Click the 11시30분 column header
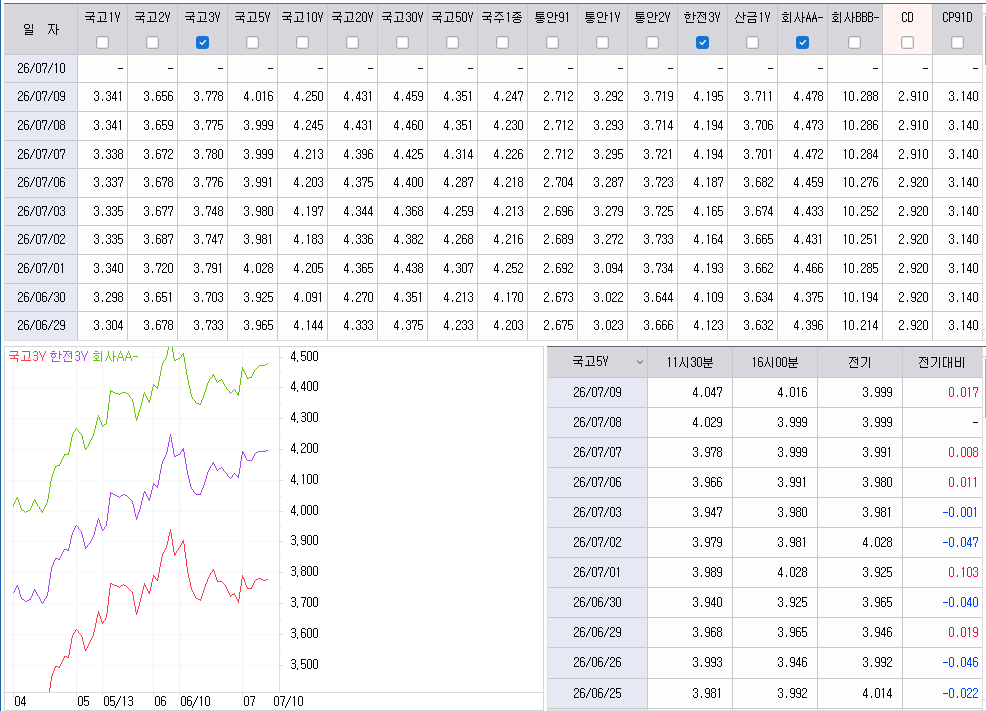The height and width of the screenshot is (711, 986). pos(690,362)
